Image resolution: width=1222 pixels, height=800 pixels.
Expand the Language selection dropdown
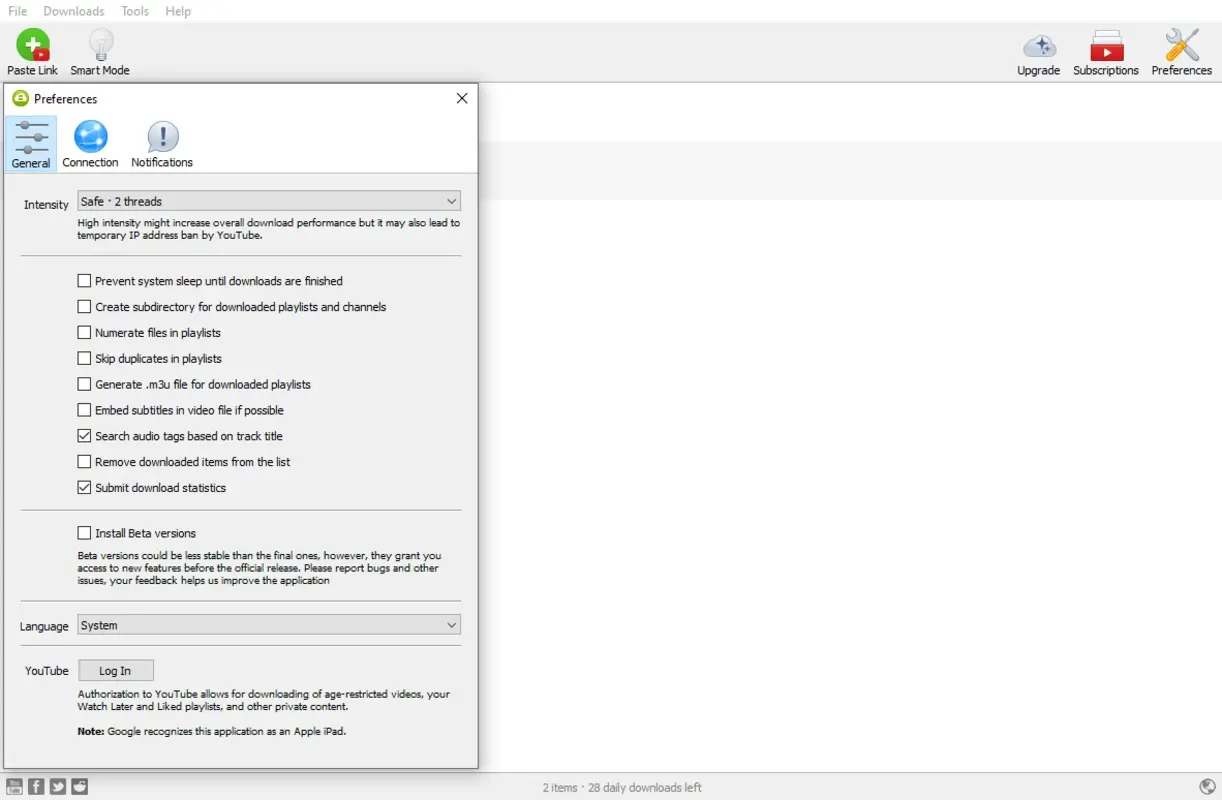pos(268,624)
